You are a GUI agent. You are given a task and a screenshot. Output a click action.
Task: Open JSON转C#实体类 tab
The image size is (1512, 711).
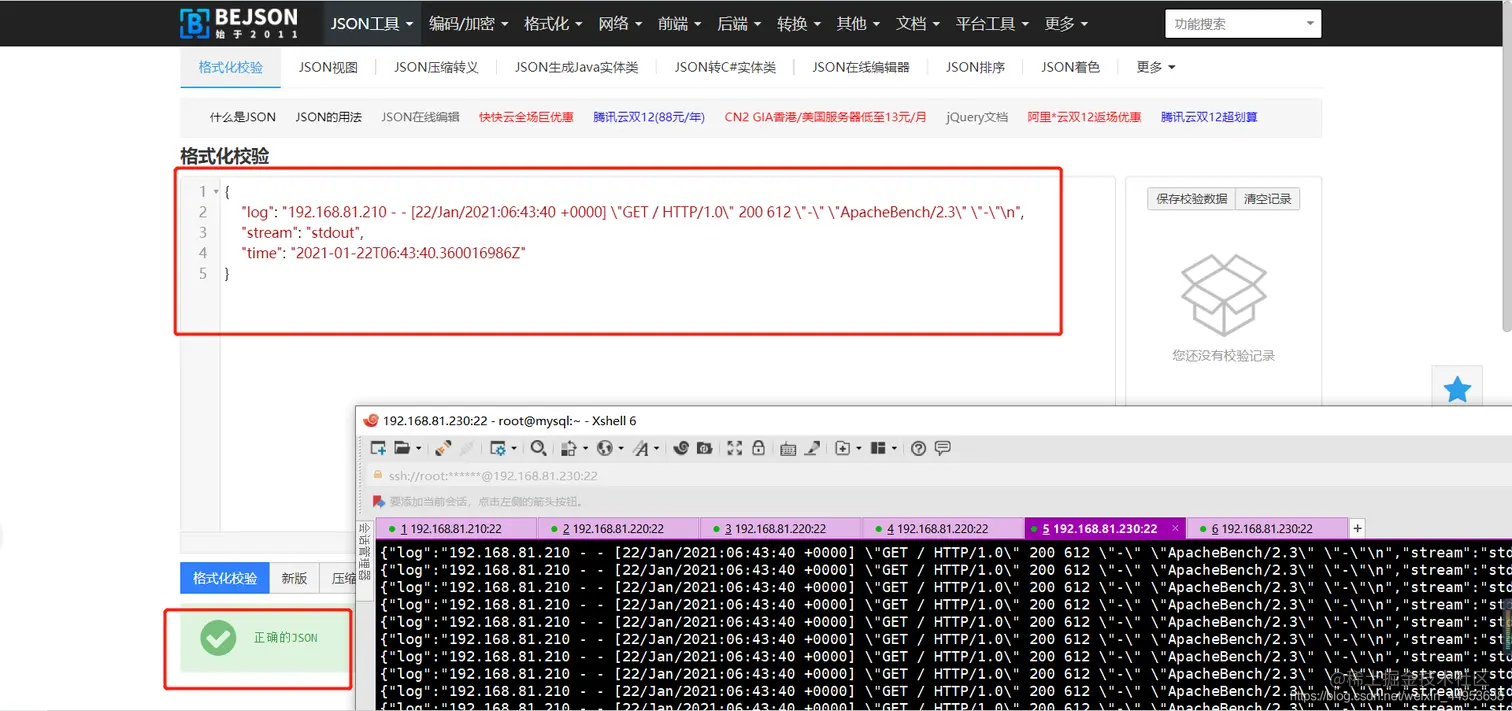click(725, 67)
